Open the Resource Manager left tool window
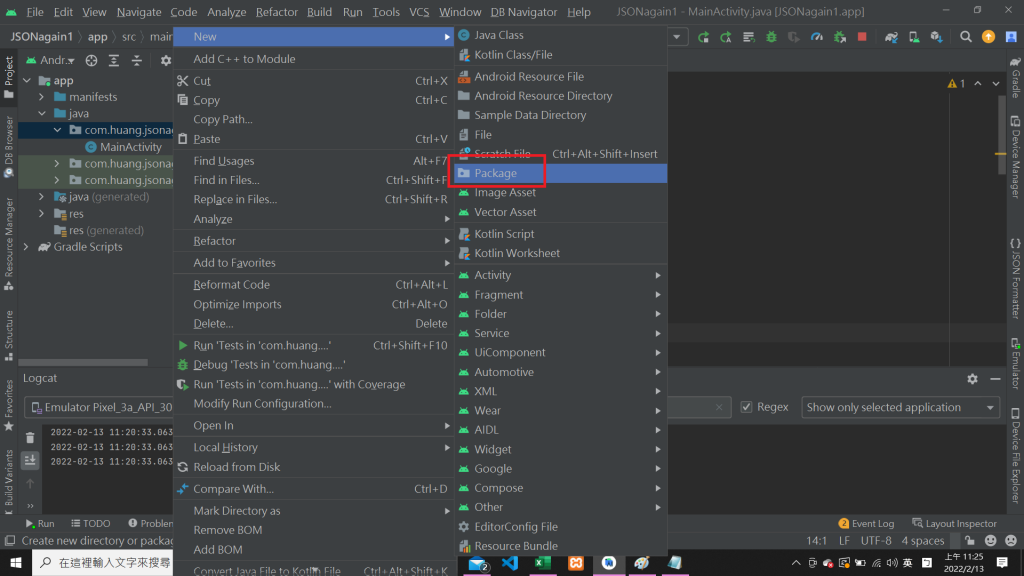The width and height of the screenshot is (1024, 576). 8,244
